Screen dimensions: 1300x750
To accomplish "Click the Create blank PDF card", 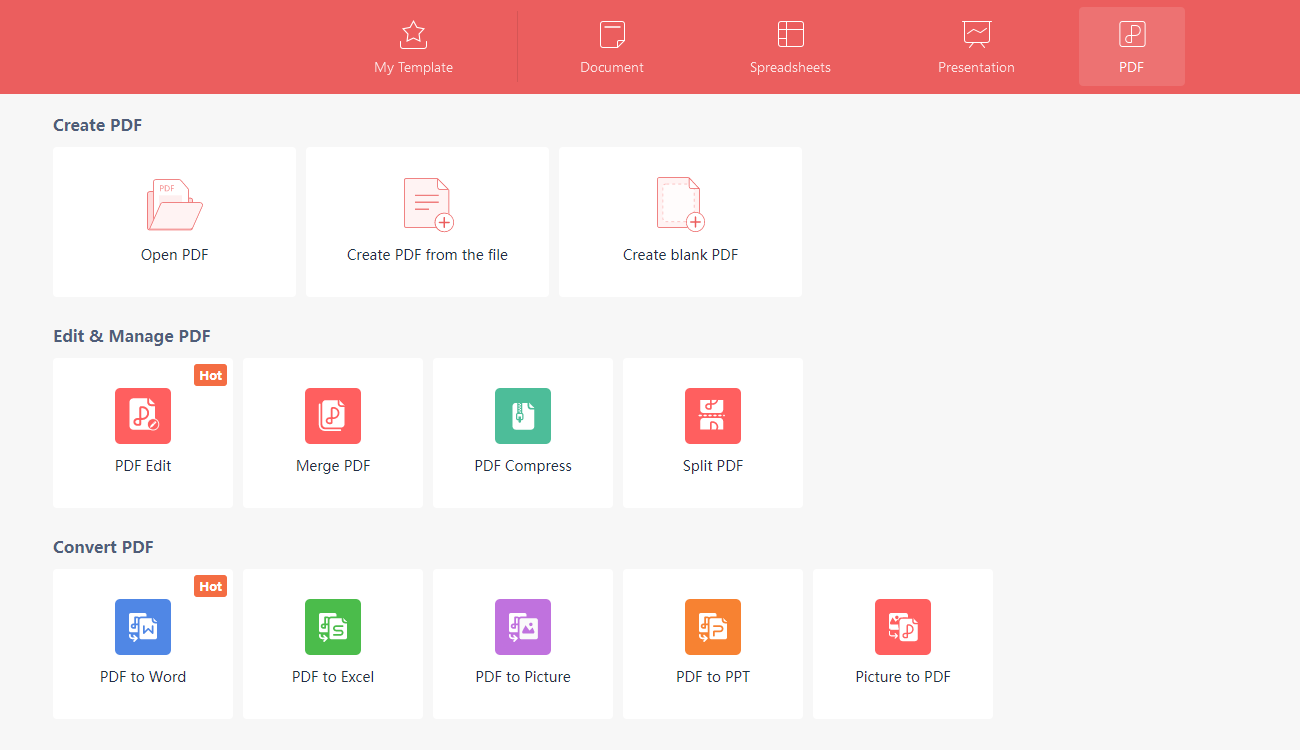I will 680,222.
